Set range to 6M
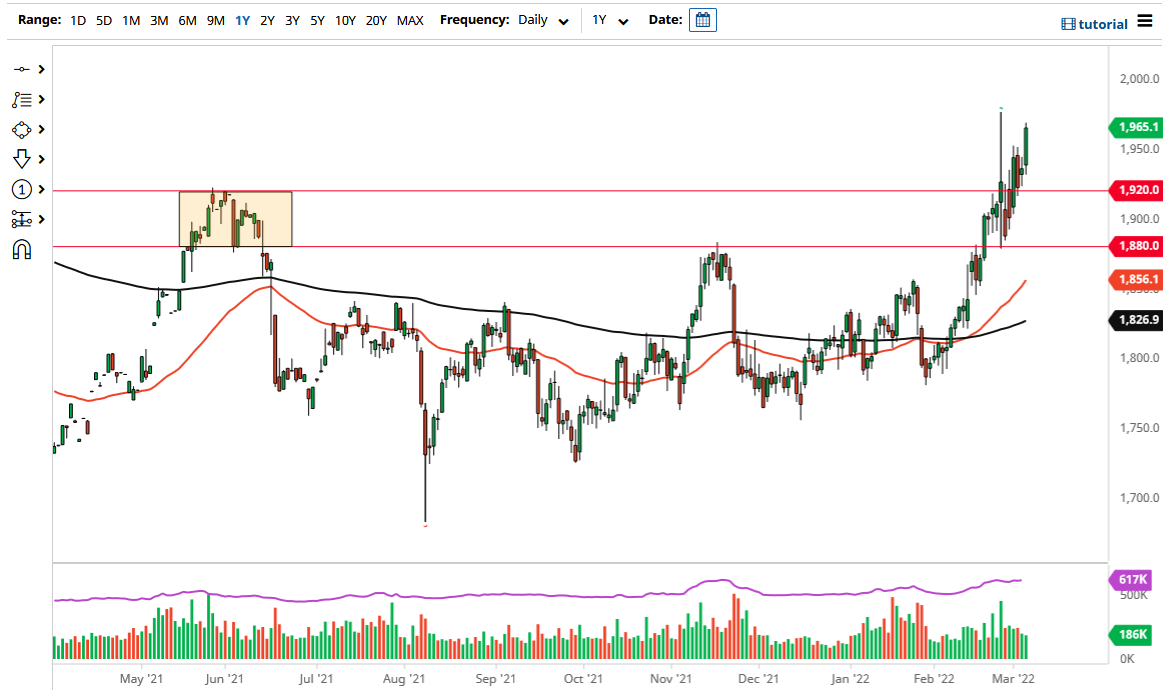This screenshot has width=1172, height=697. coord(187,20)
